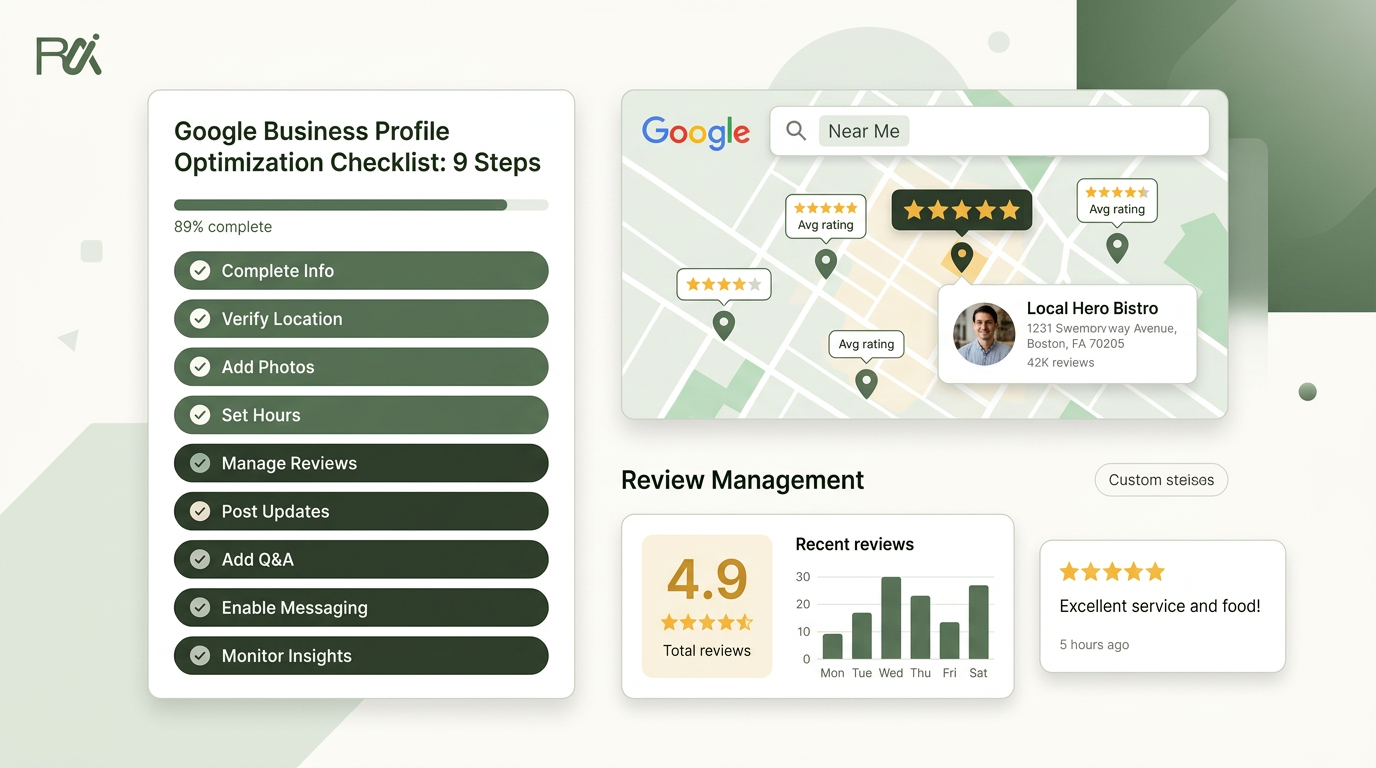Open the Verify Location step
Image resolution: width=1376 pixels, height=768 pixels.
(x=361, y=319)
